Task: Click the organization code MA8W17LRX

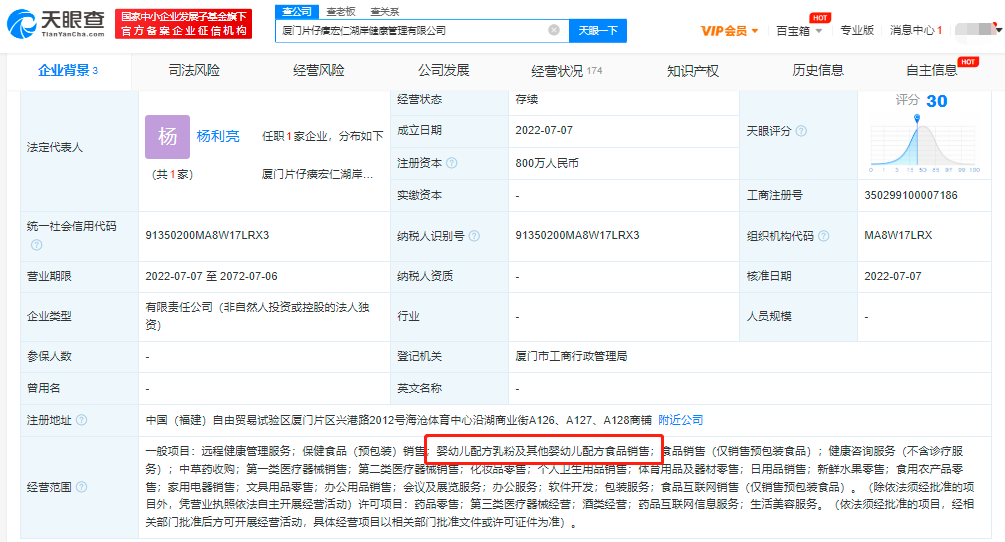Action: tap(898, 235)
